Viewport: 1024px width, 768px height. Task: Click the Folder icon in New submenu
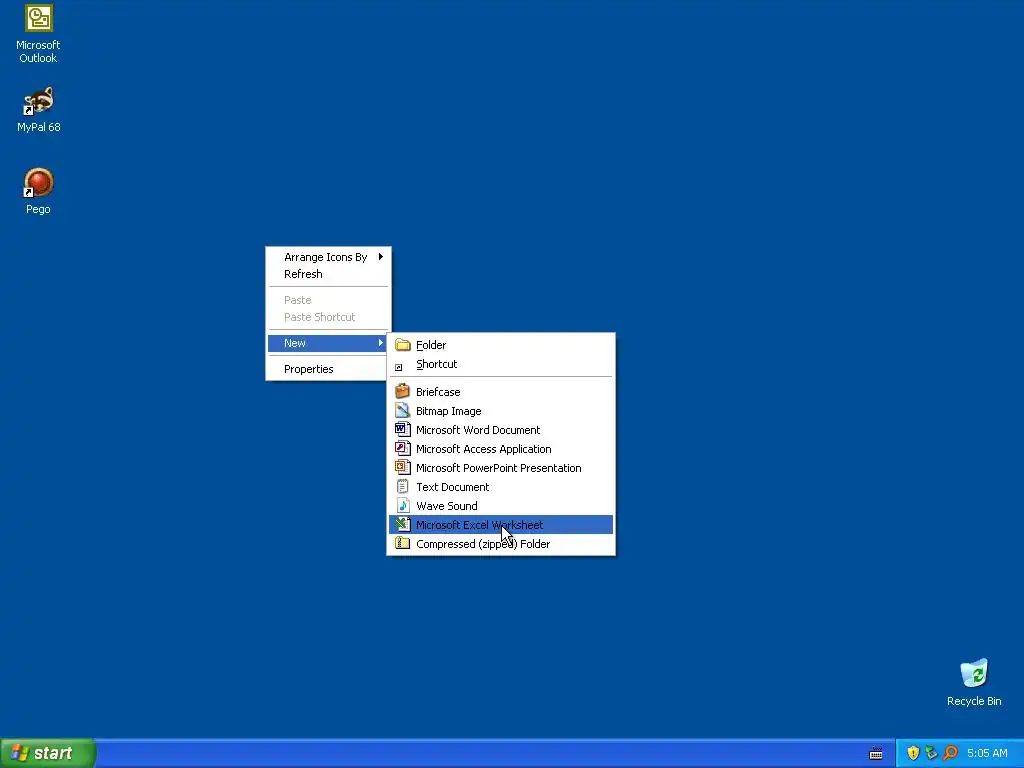(x=403, y=345)
